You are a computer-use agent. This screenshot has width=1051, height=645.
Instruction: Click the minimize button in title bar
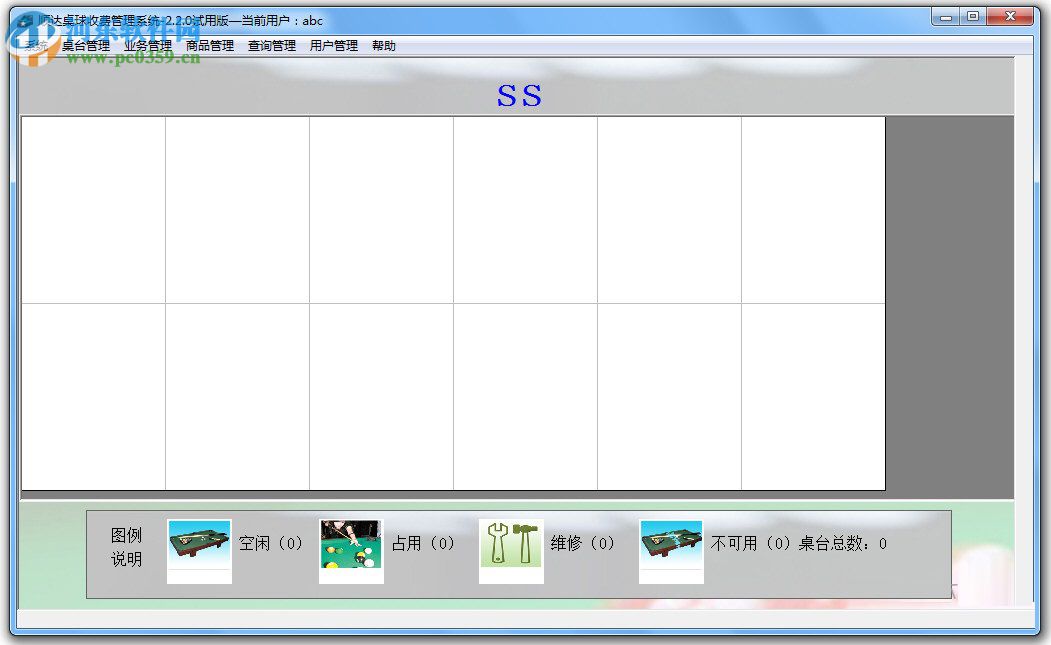pyautogui.click(x=944, y=17)
